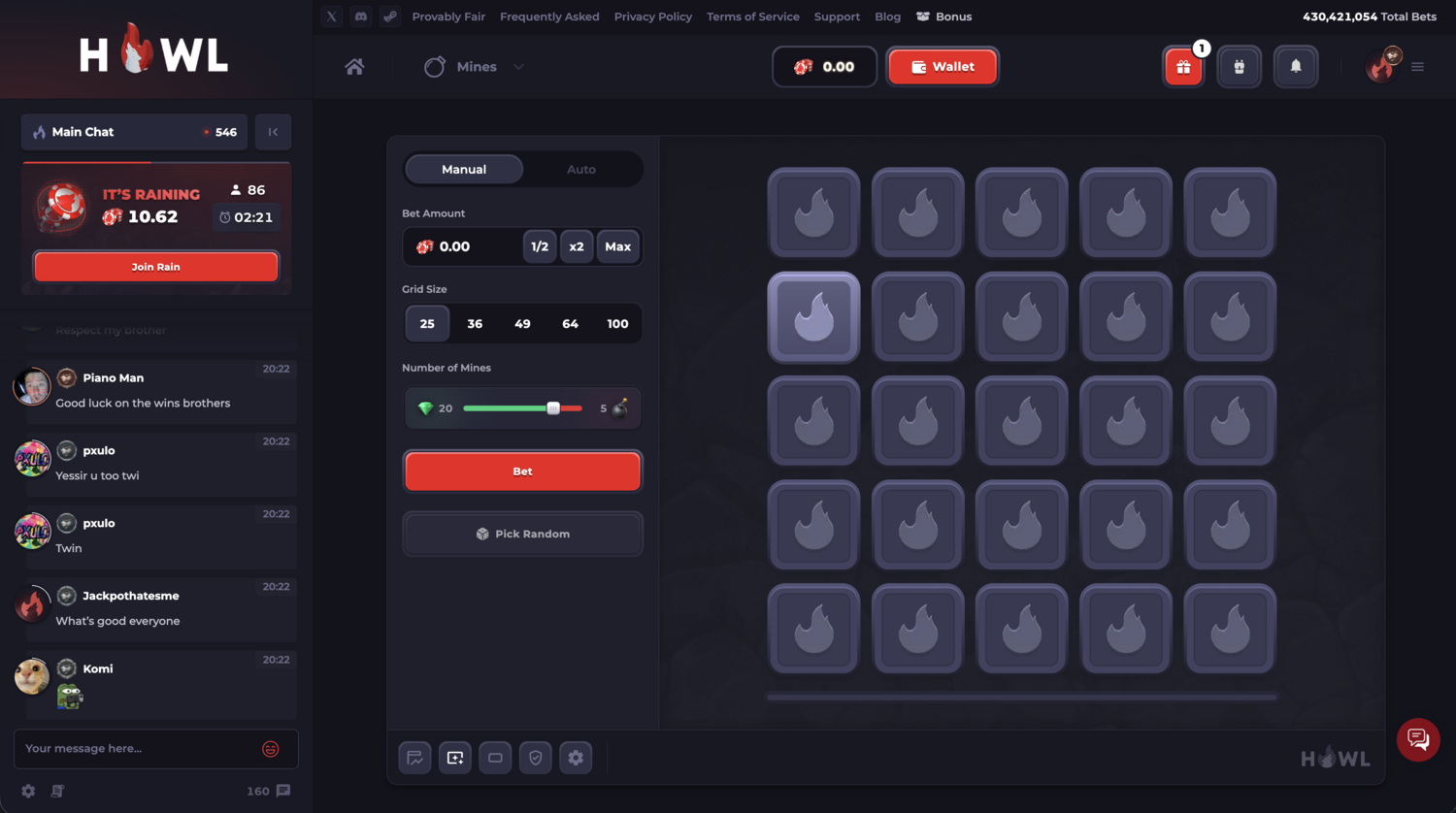This screenshot has height=813, width=1456.
Task: Select grid size 36
Action: [x=475, y=324]
